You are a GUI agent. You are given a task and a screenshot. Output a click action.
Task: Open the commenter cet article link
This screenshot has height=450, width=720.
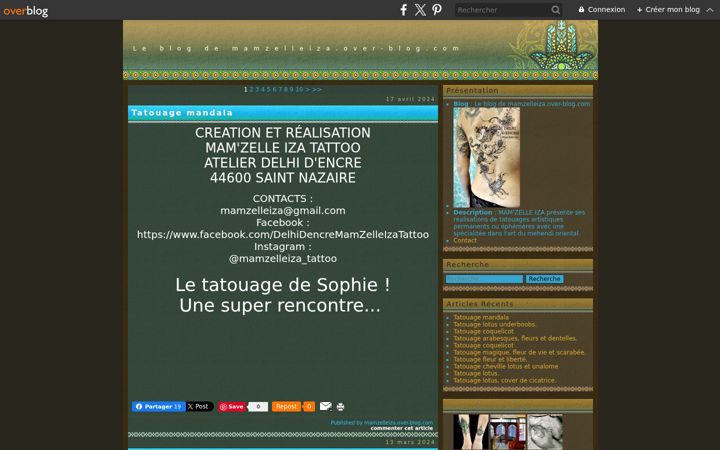coord(402,428)
